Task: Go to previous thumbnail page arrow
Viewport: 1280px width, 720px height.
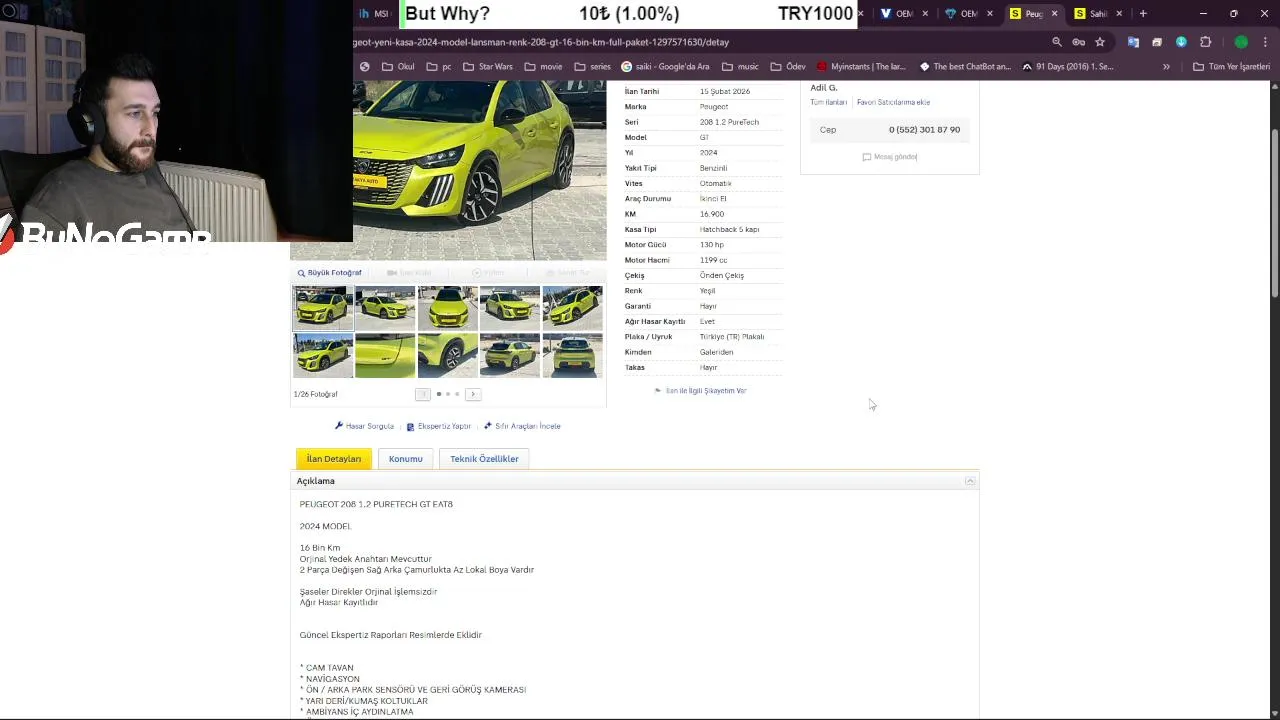Action: click(422, 394)
